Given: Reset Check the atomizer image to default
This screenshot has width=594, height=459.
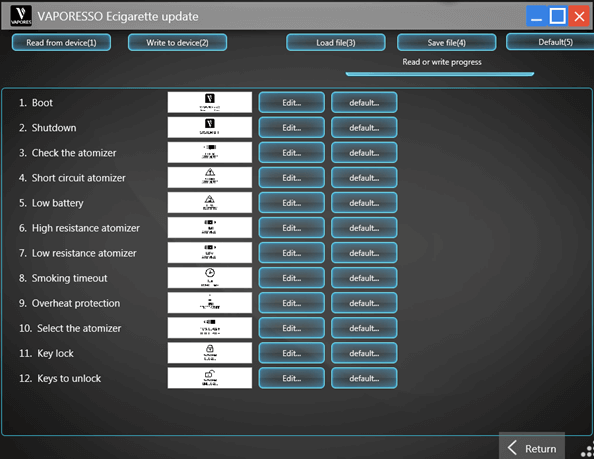Looking at the screenshot, I should pos(364,153).
